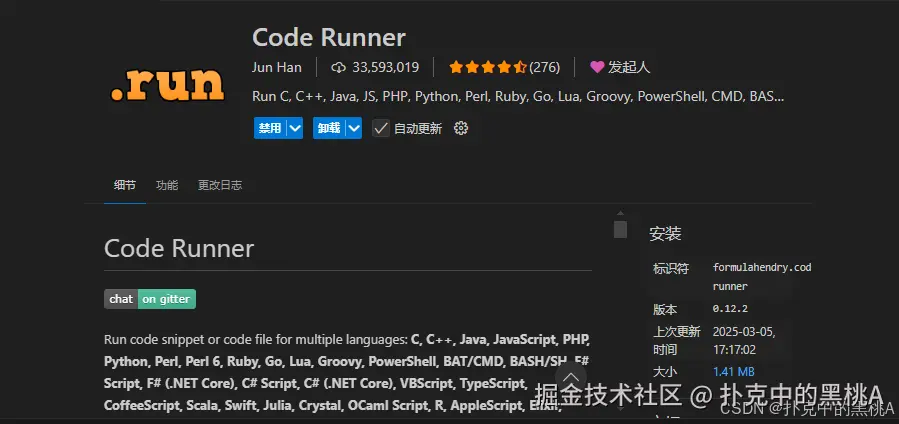The height and width of the screenshot is (424, 899).
Task: Click the version value 0.12.2
Action: click(x=730, y=309)
